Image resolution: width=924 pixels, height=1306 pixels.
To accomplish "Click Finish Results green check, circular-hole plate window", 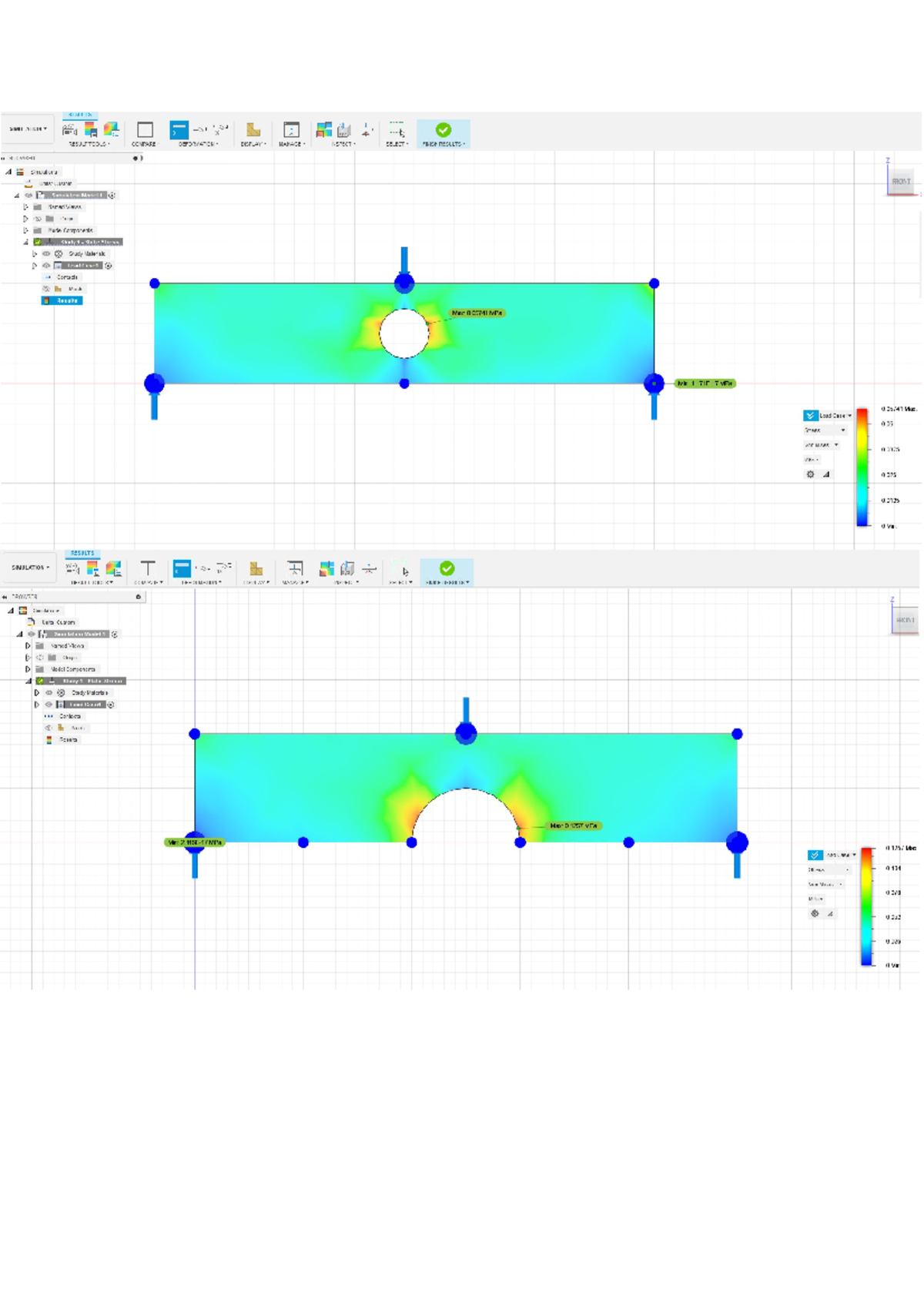I will click(x=444, y=130).
